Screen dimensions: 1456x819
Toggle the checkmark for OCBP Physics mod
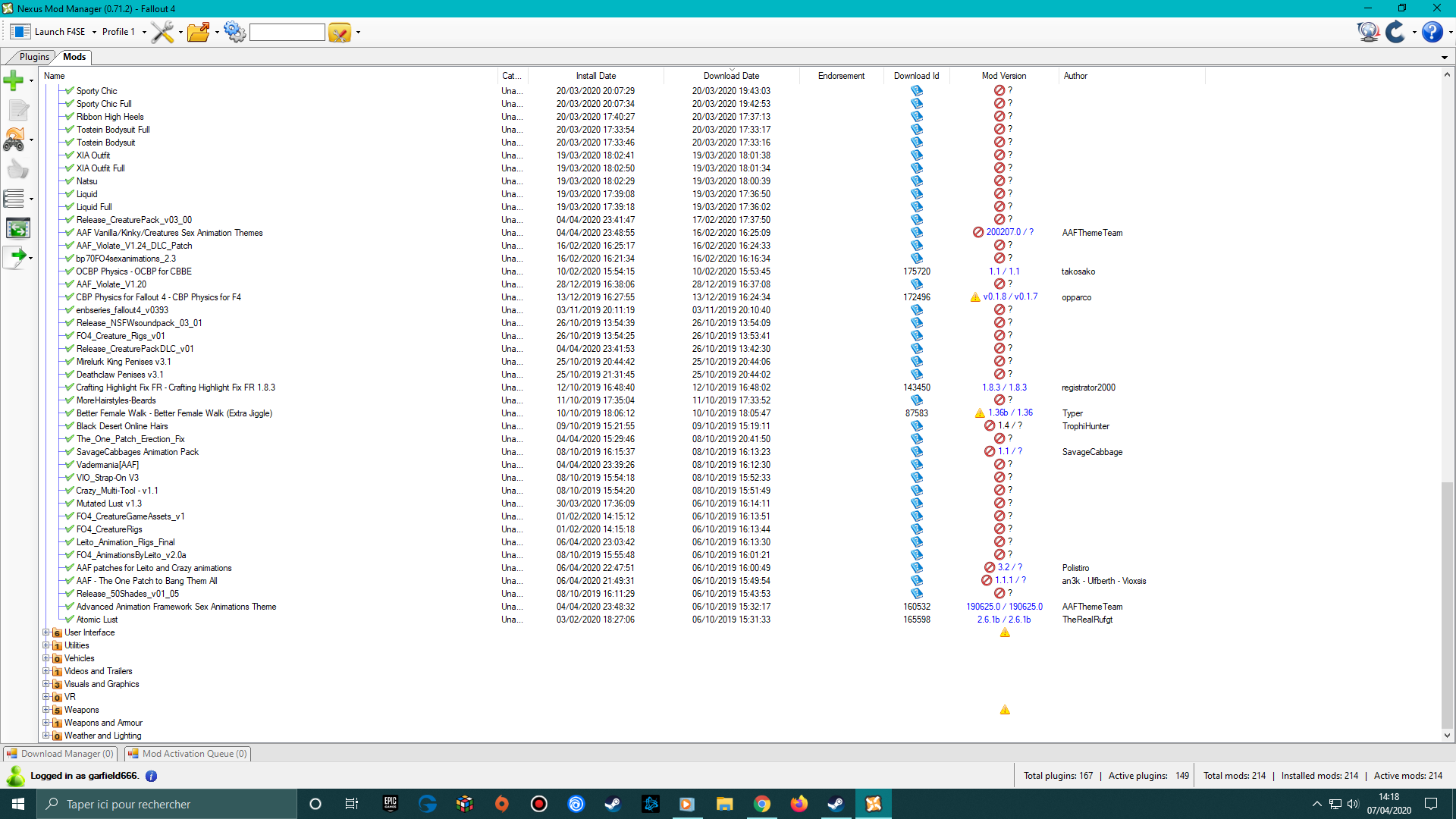click(70, 271)
